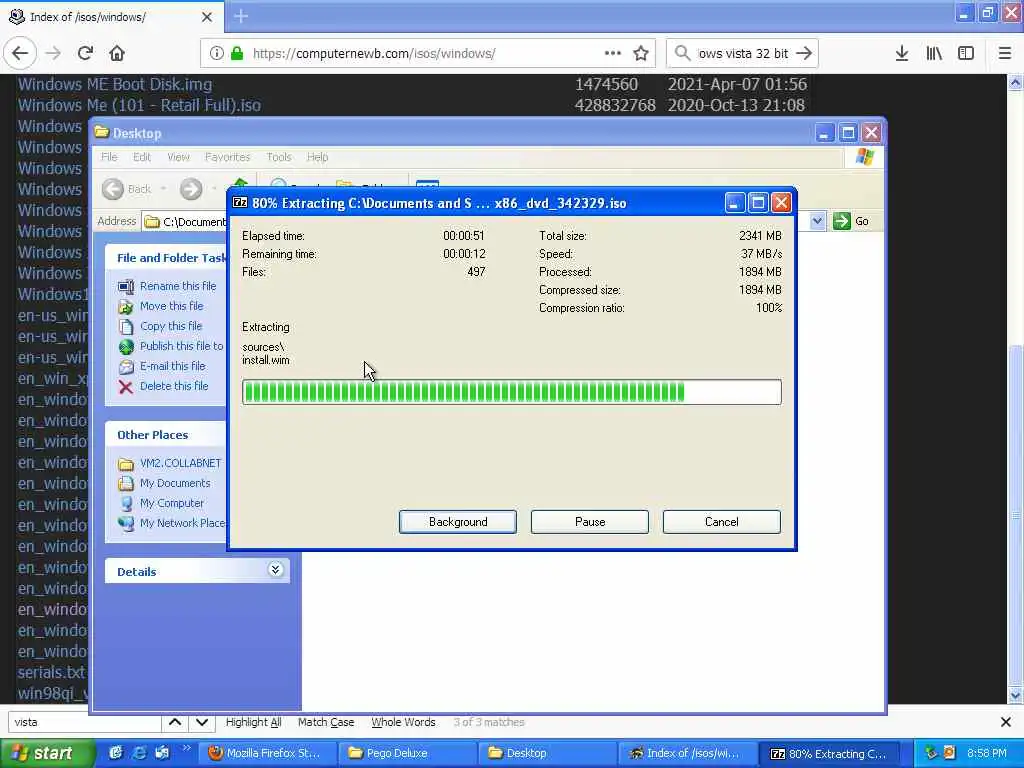Viewport: 1024px width, 768px height.
Task: Toggle Highlight All in find bar
Action: coord(253,722)
